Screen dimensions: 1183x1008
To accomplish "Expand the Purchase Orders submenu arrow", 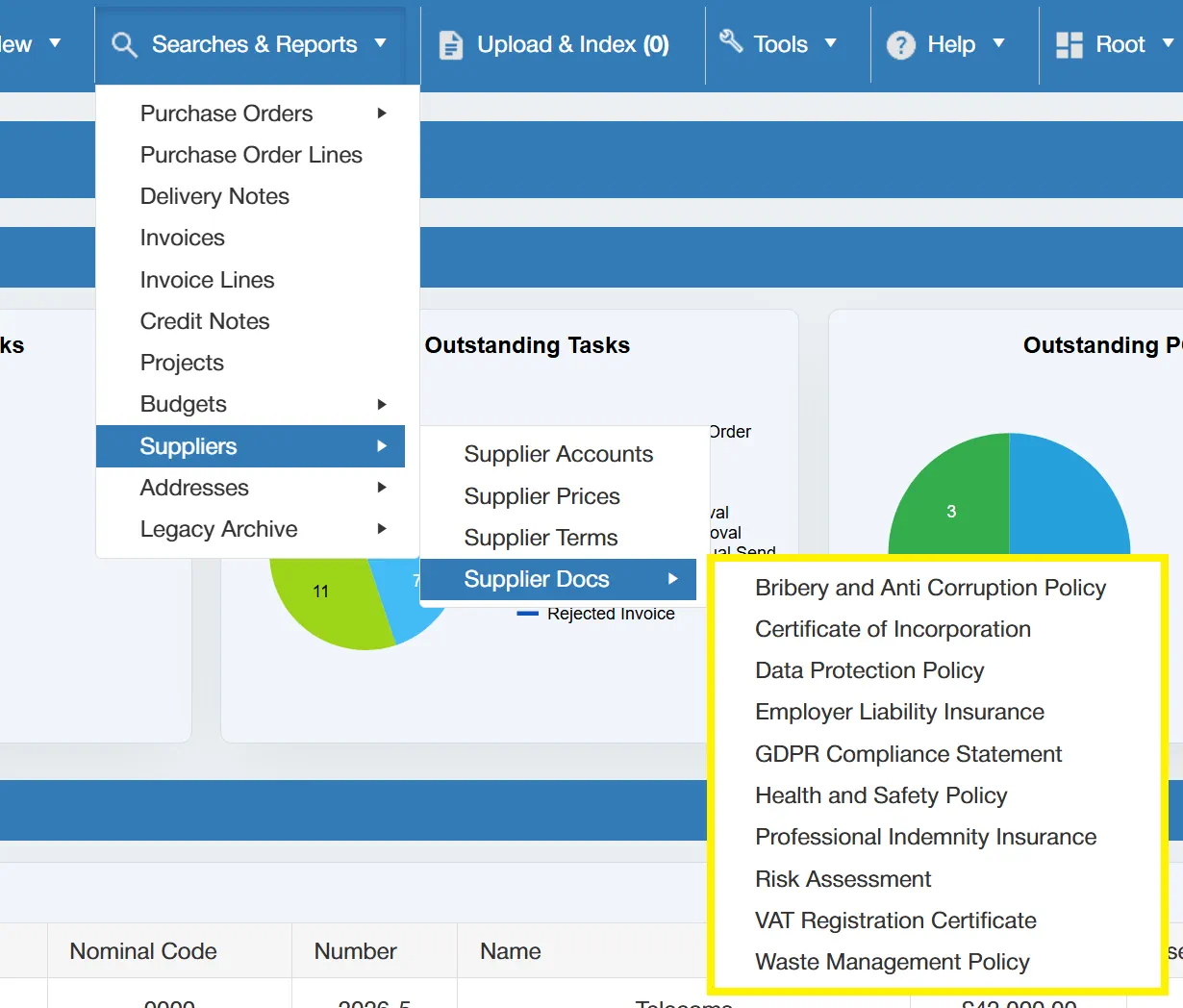I will coord(382,113).
